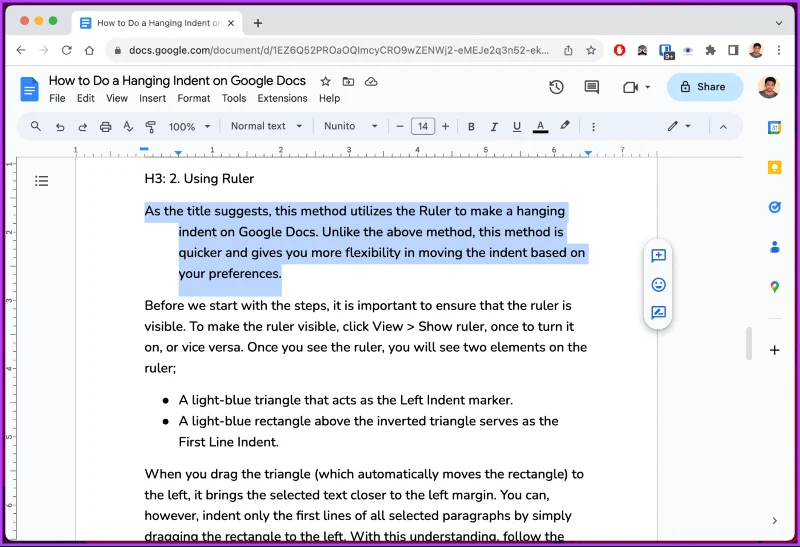Click the vertical document scrollbar

click(748, 343)
